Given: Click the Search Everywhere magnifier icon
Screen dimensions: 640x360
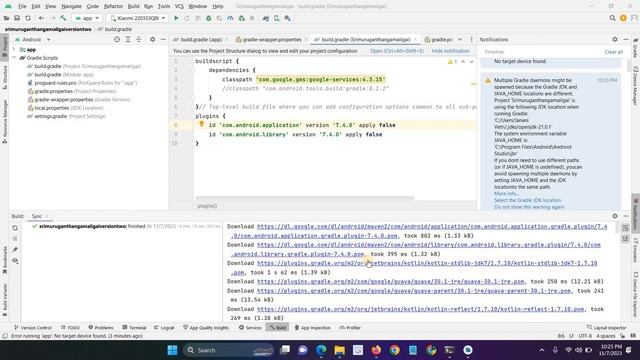Looking at the screenshot, I should pyautogui.click(x=612, y=18).
